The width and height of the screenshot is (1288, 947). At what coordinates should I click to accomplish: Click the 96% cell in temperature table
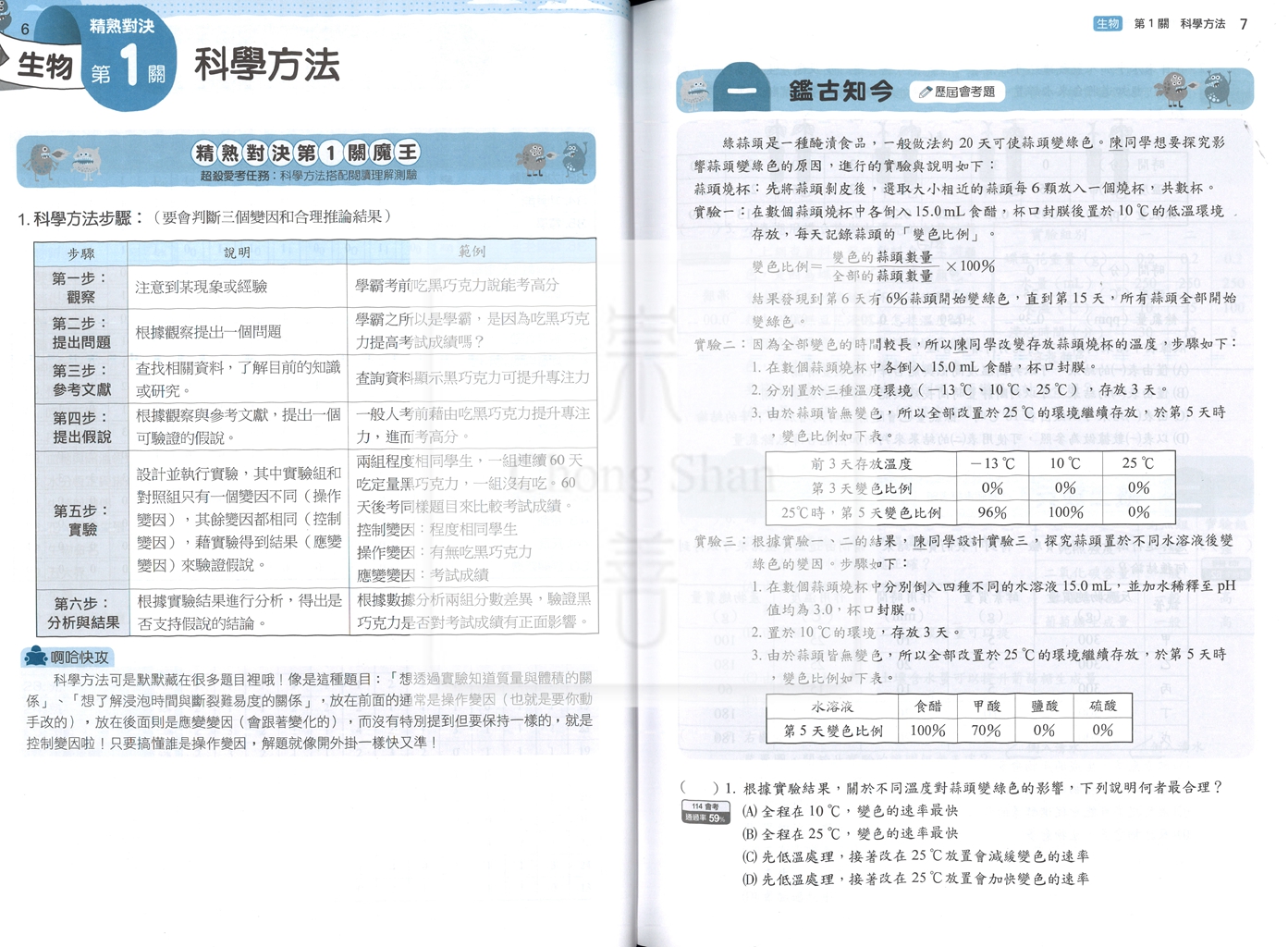click(992, 512)
